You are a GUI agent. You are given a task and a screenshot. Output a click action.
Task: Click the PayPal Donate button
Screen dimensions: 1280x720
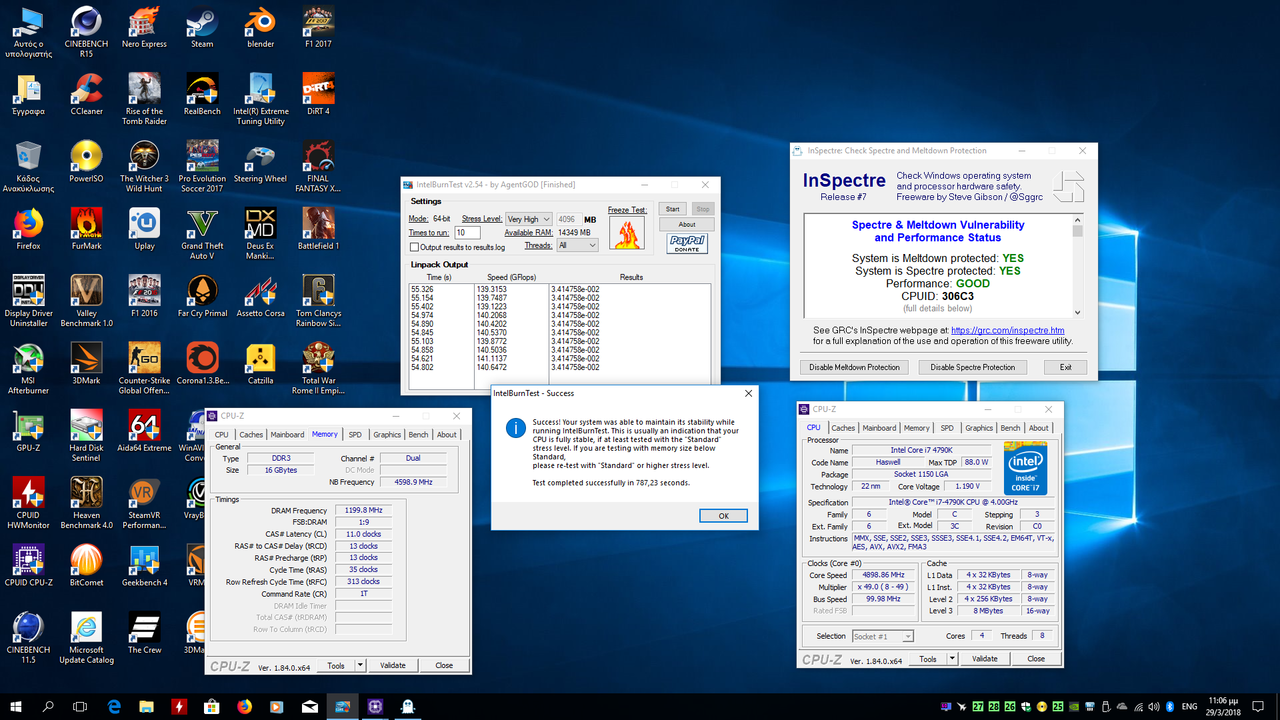point(687,244)
